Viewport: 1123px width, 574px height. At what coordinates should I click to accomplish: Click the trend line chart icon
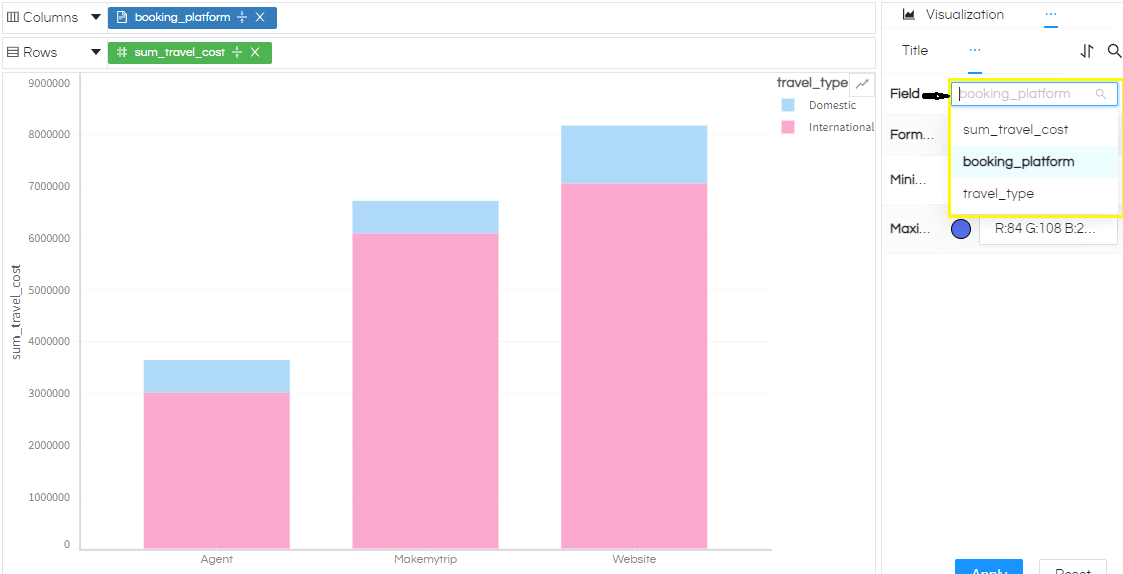click(862, 84)
